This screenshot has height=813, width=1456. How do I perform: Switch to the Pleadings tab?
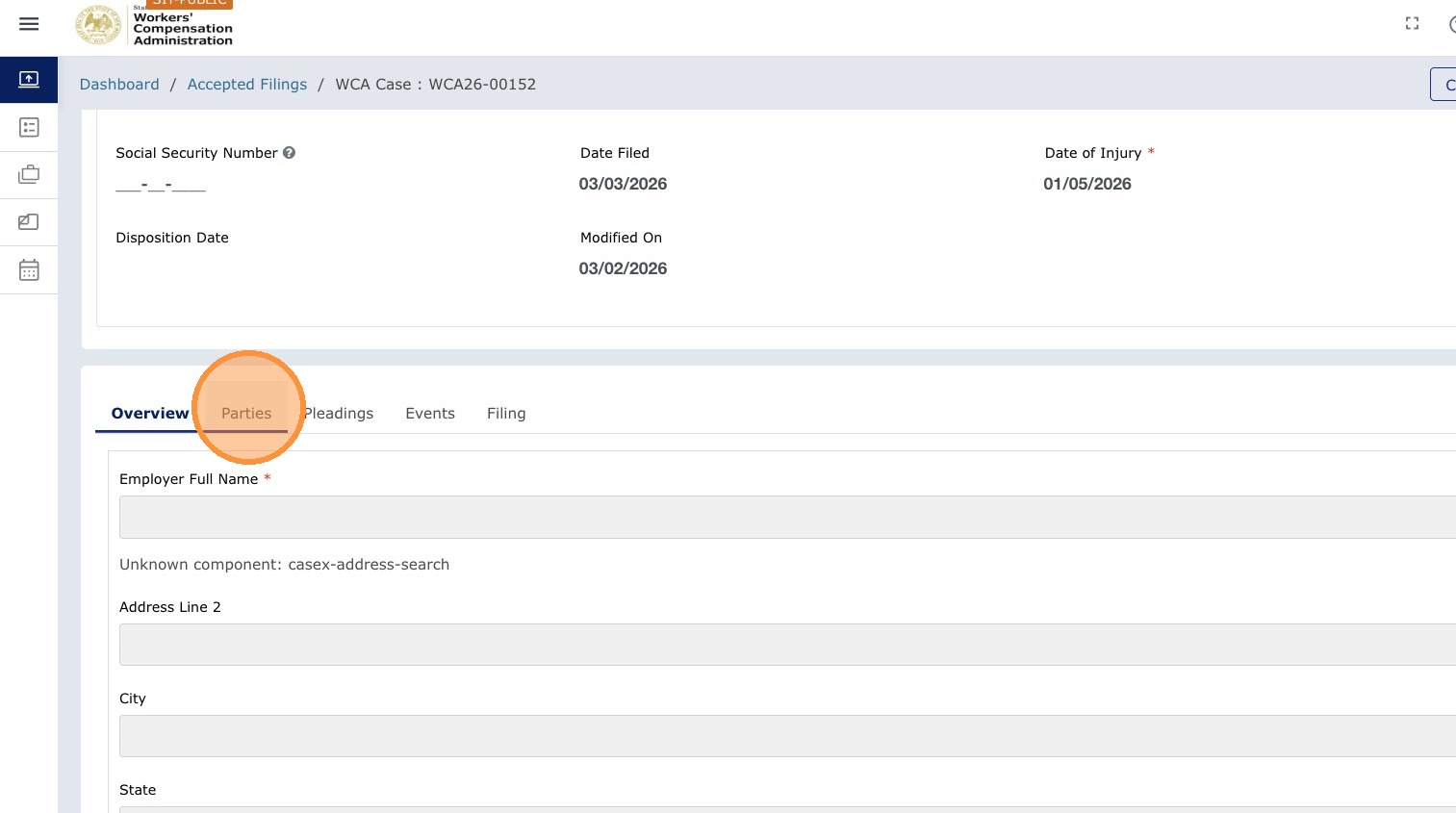pyautogui.click(x=339, y=414)
